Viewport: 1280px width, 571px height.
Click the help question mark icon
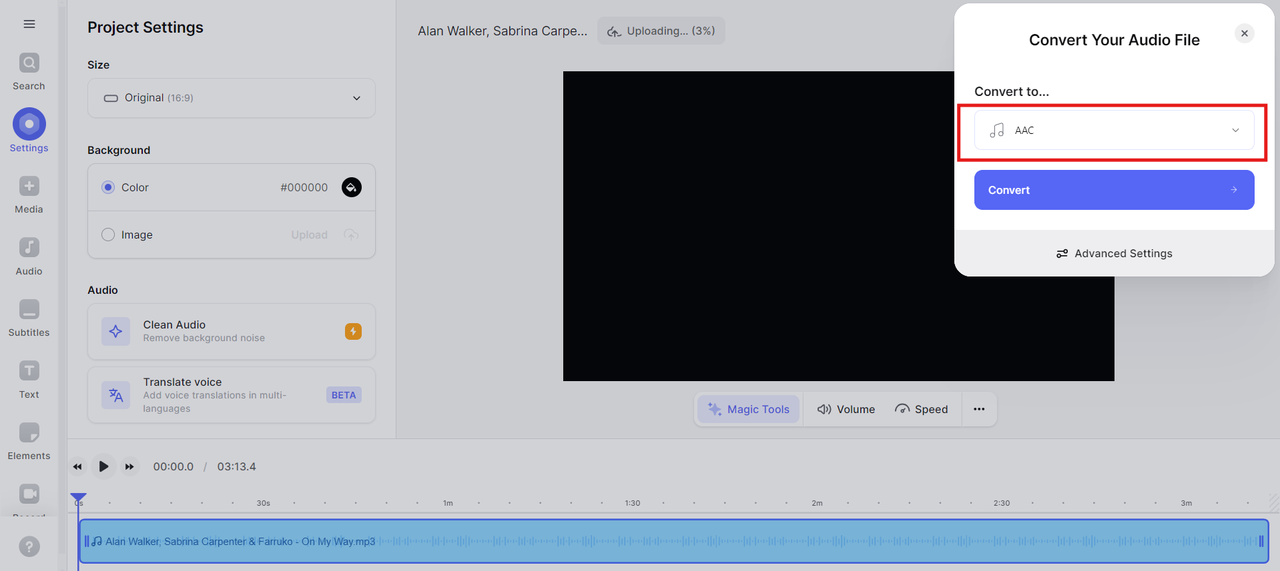tap(29, 546)
